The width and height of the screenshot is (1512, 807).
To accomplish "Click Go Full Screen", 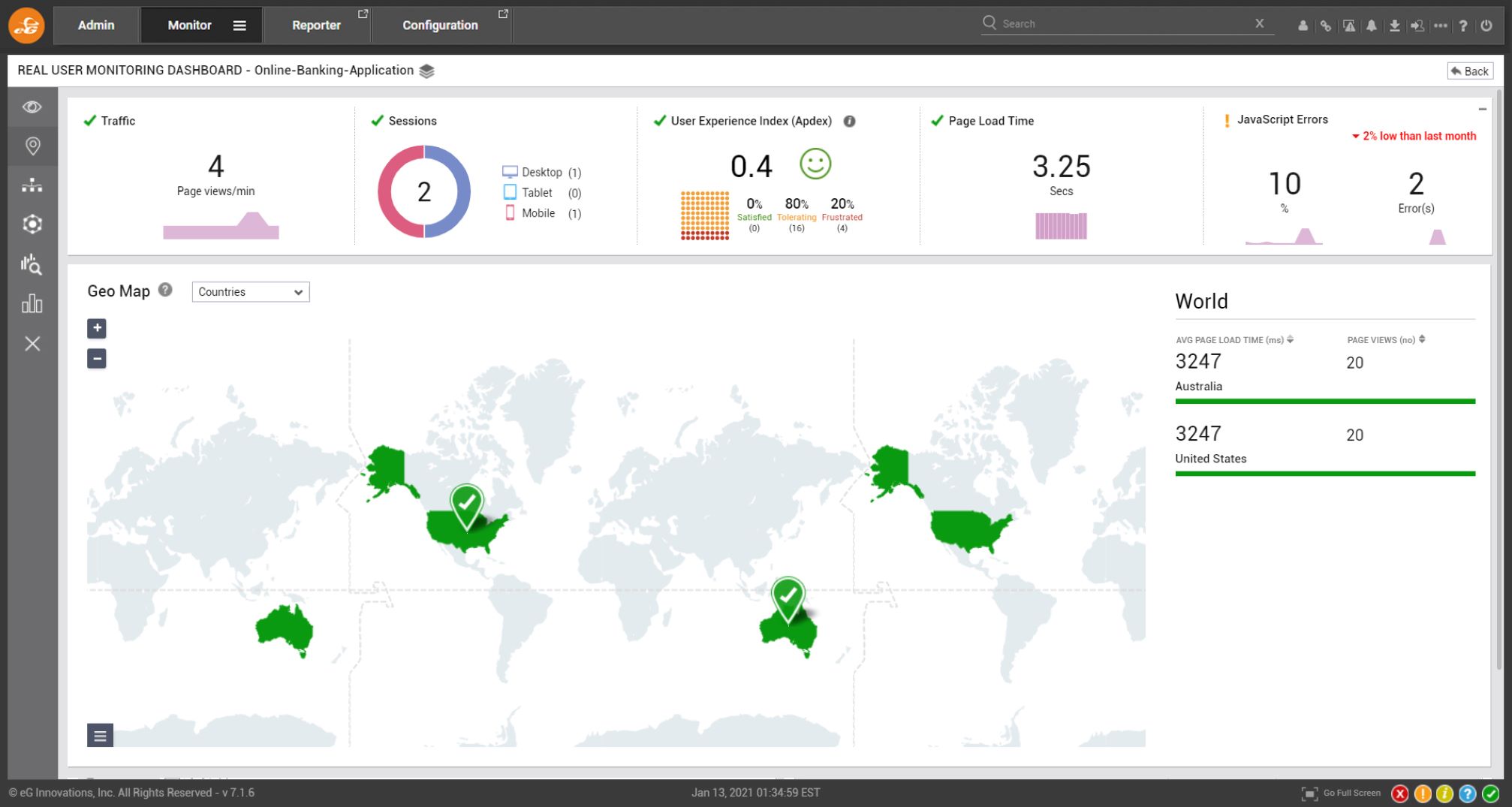I will [x=1342, y=793].
